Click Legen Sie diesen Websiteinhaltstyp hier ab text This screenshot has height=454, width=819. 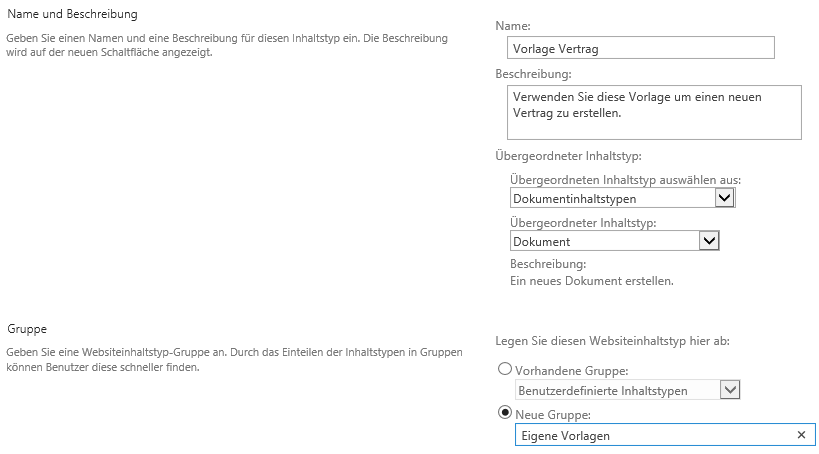pyautogui.click(x=612, y=341)
